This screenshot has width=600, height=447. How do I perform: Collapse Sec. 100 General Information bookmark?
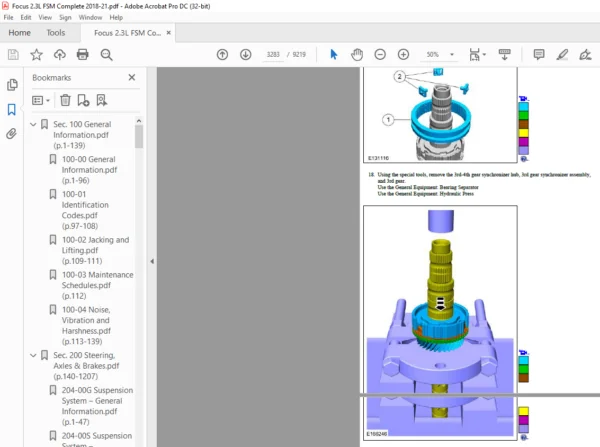tap(33, 124)
